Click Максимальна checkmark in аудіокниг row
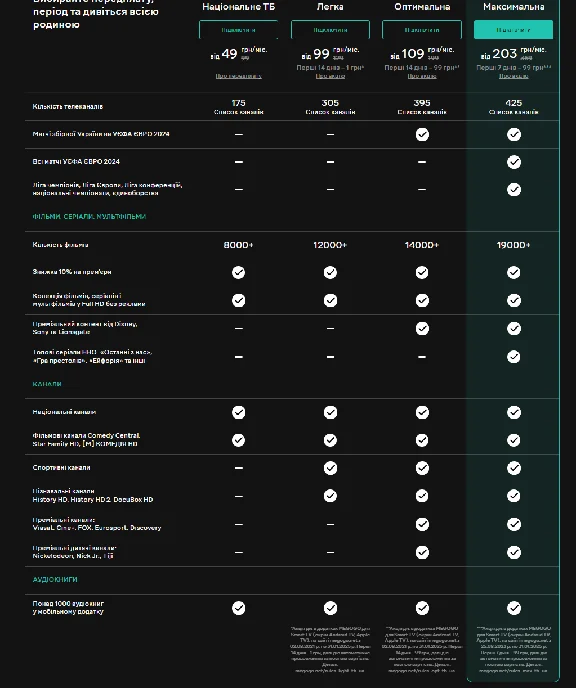576x688 pixels. click(x=514, y=608)
